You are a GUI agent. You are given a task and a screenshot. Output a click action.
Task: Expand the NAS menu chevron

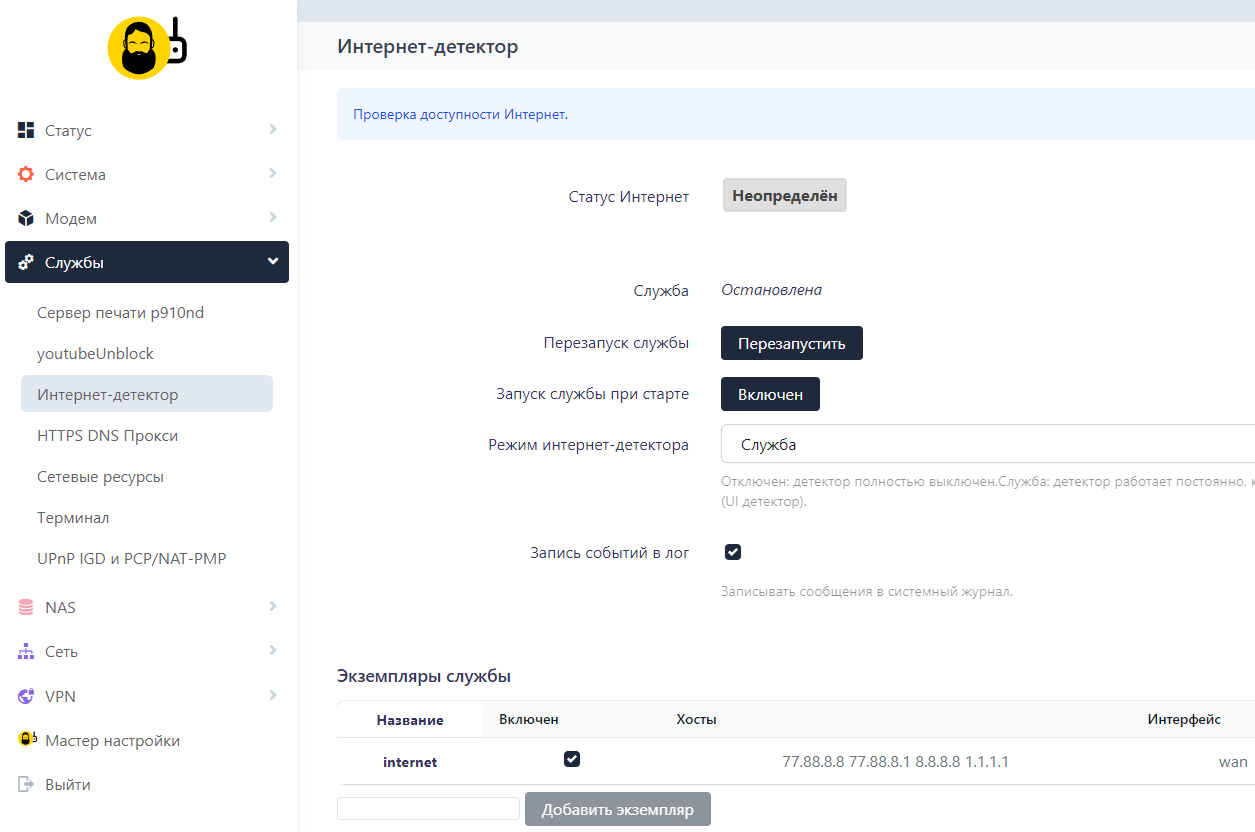pyautogui.click(x=273, y=606)
